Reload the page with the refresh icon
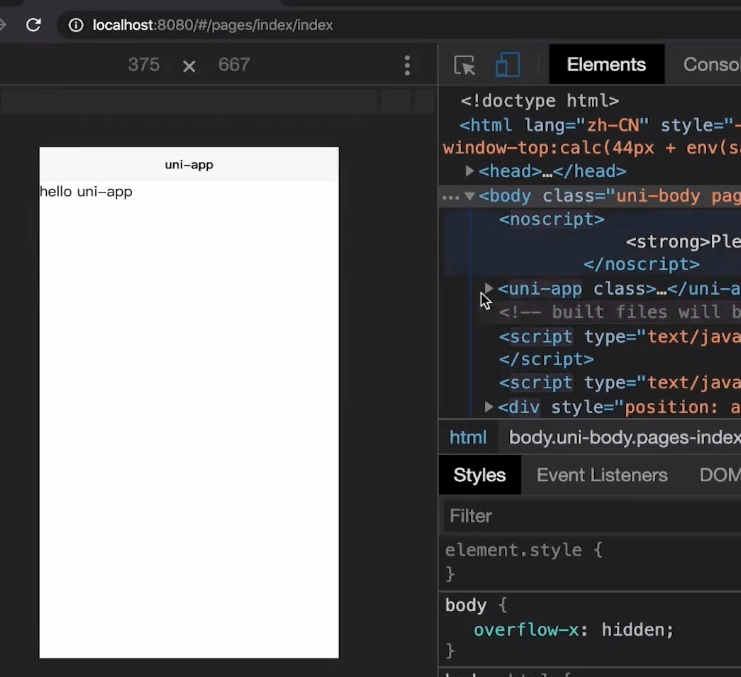Screen dimensions: 741x677 pyautogui.click(x=33, y=25)
